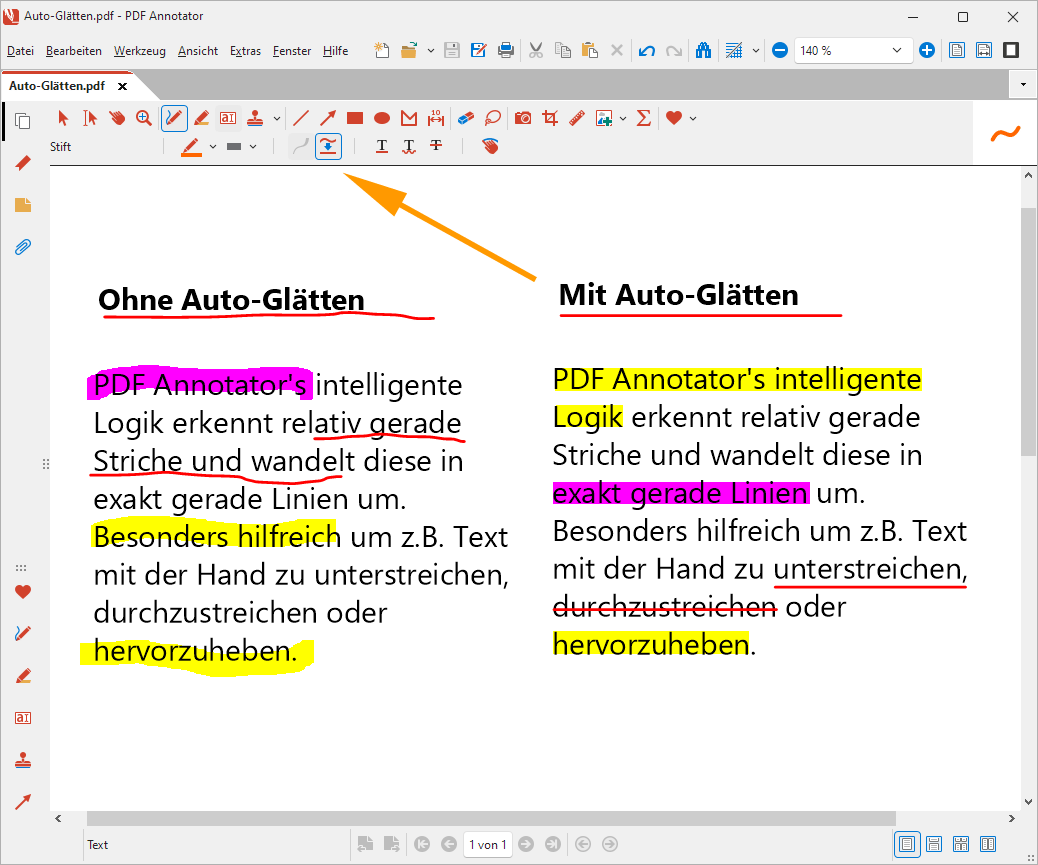Activate the snapshot camera tool
The width and height of the screenshot is (1038, 865).
point(522,118)
